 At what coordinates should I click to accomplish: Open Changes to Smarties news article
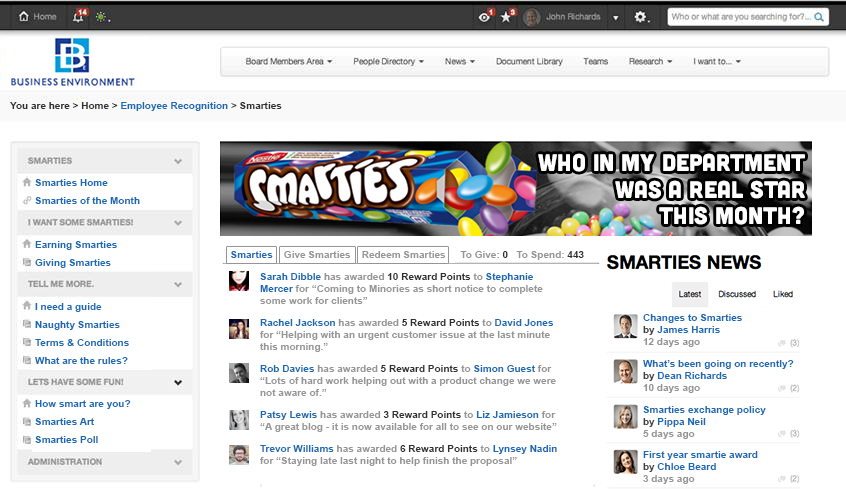pyautogui.click(x=692, y=318)
